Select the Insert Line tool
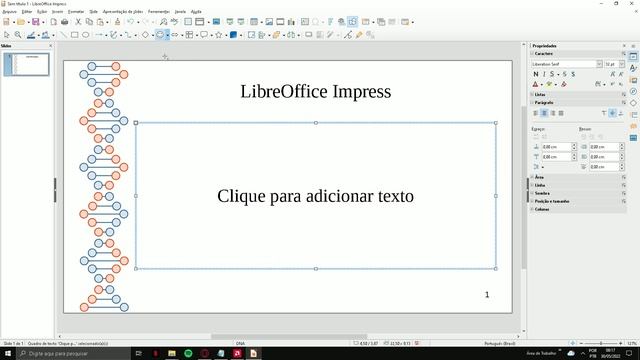The width and height of the screenshot is (640, 360). point(63,35)
